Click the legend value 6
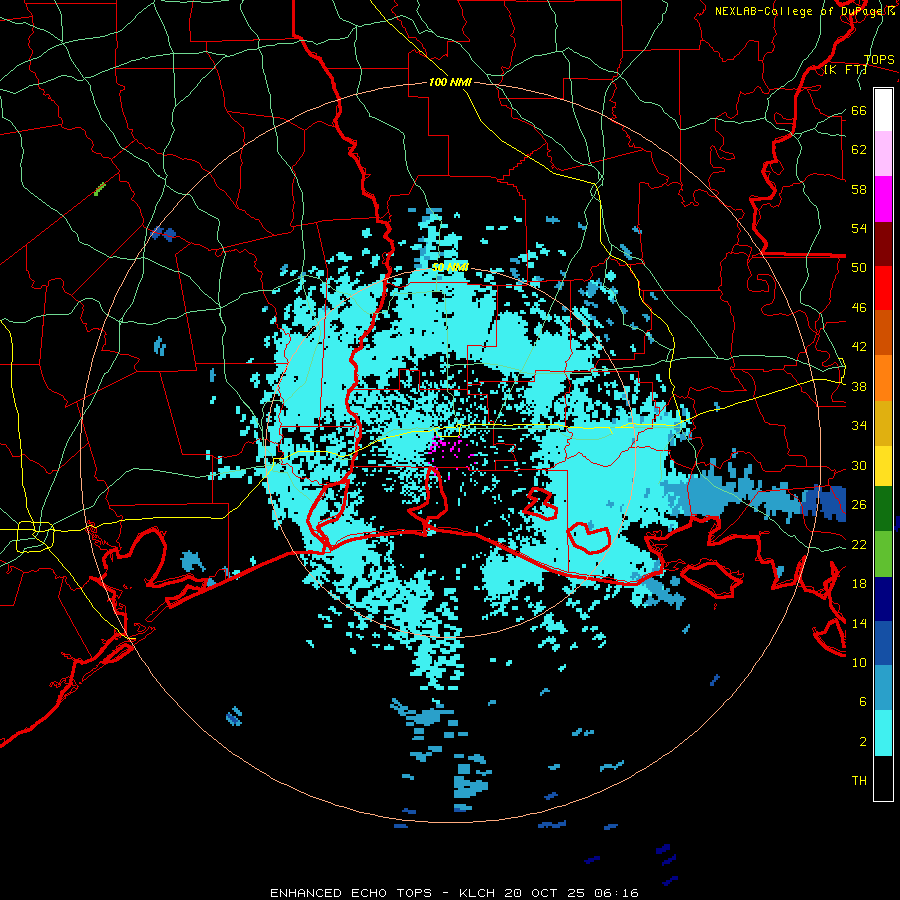 862,702
